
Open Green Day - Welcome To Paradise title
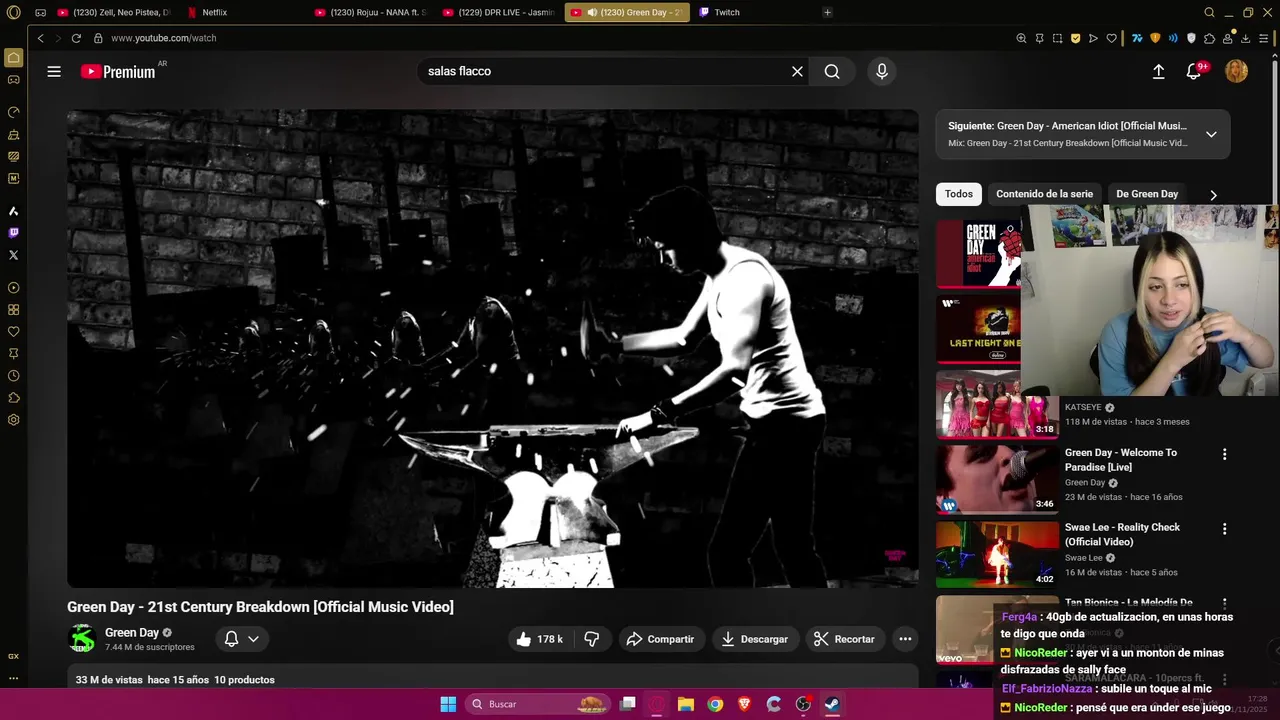pyautogui.click(x=1121, y=460)
